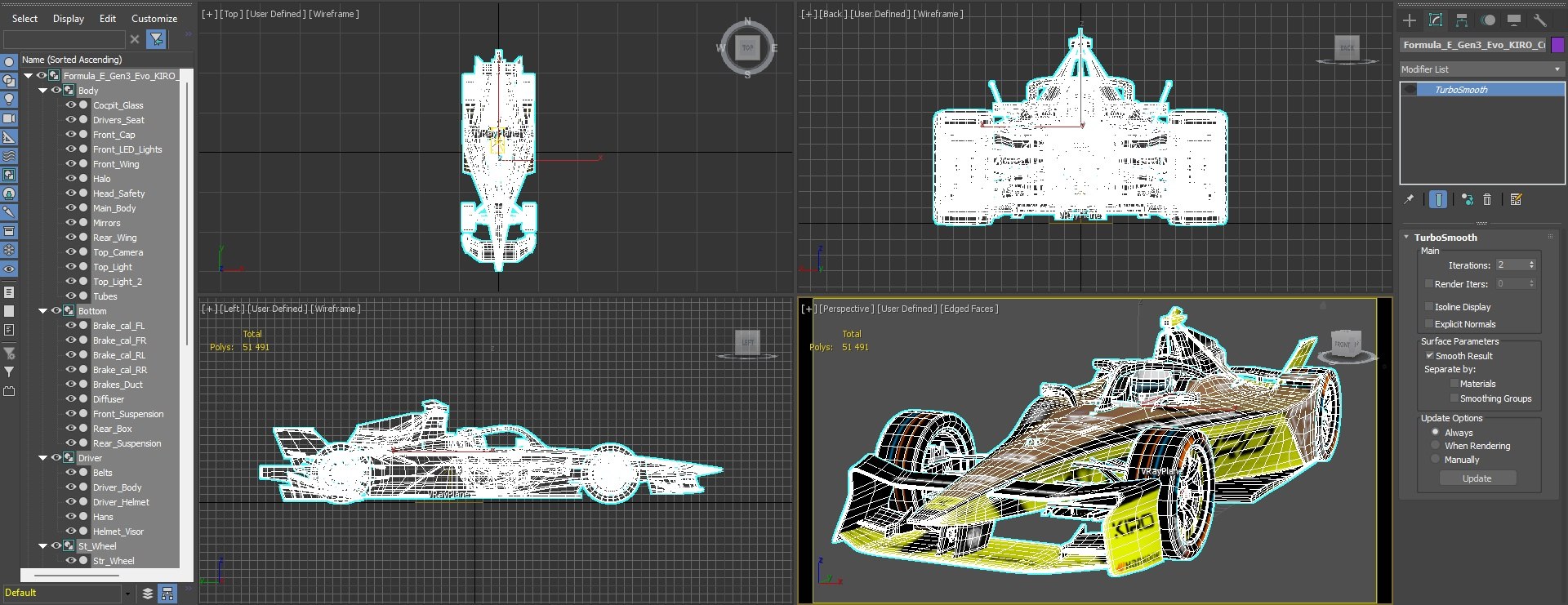The width and height of the screenshot is (1568, 605).
Task: Toggle Display Space Warps filter icon
Action: click(9, 156)
